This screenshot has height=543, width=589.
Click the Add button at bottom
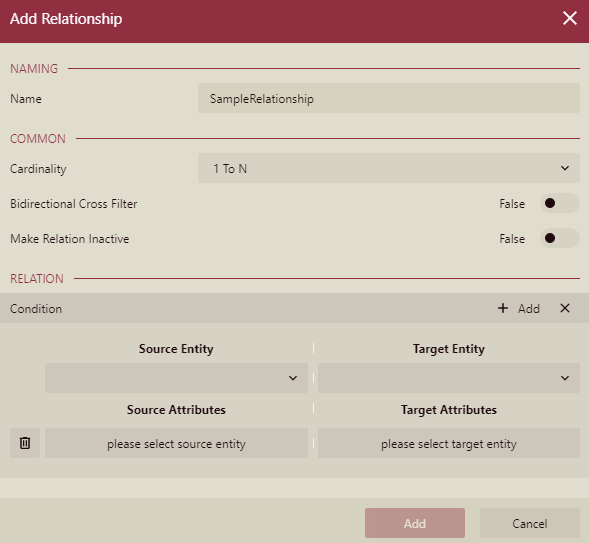[415, 523]
